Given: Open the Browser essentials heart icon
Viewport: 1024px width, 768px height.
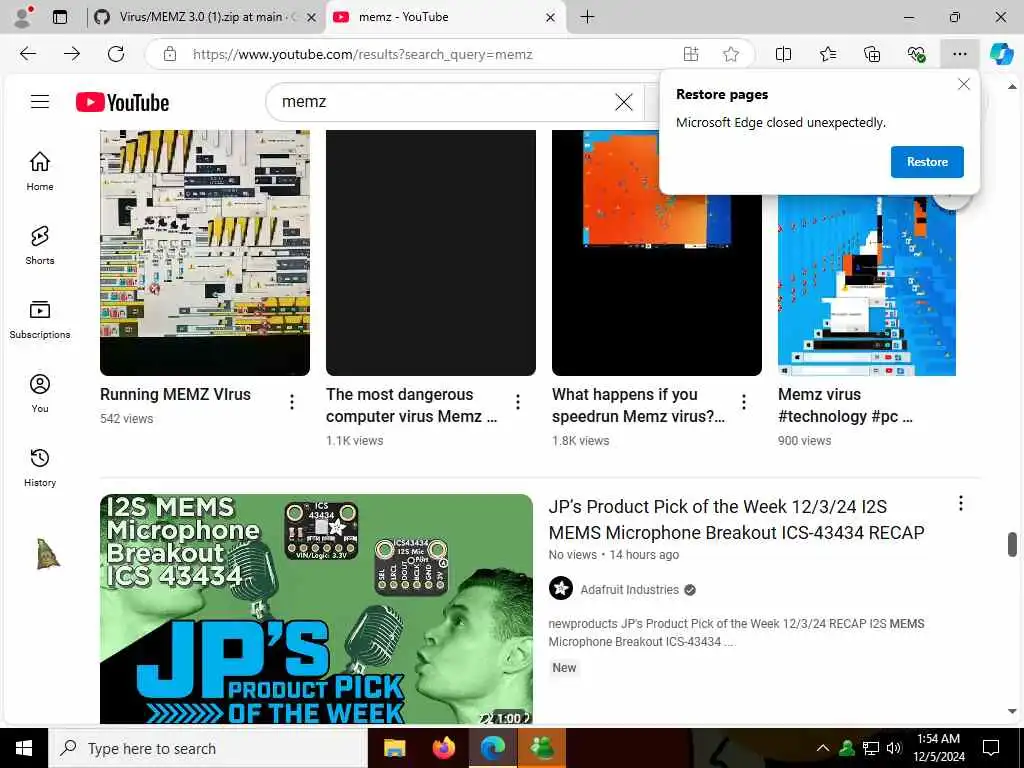Looking at the screenshot, I should click(x=916, y=54).
